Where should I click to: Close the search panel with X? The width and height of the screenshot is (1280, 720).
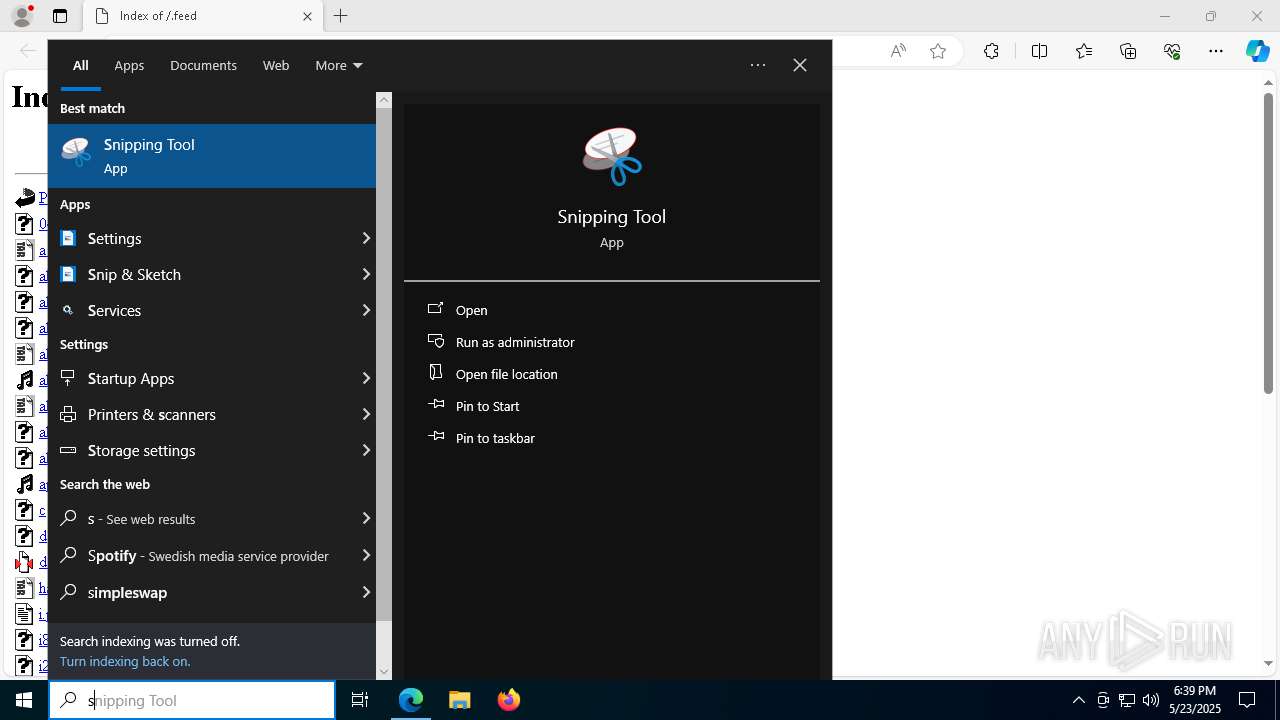tap(800, 65)
